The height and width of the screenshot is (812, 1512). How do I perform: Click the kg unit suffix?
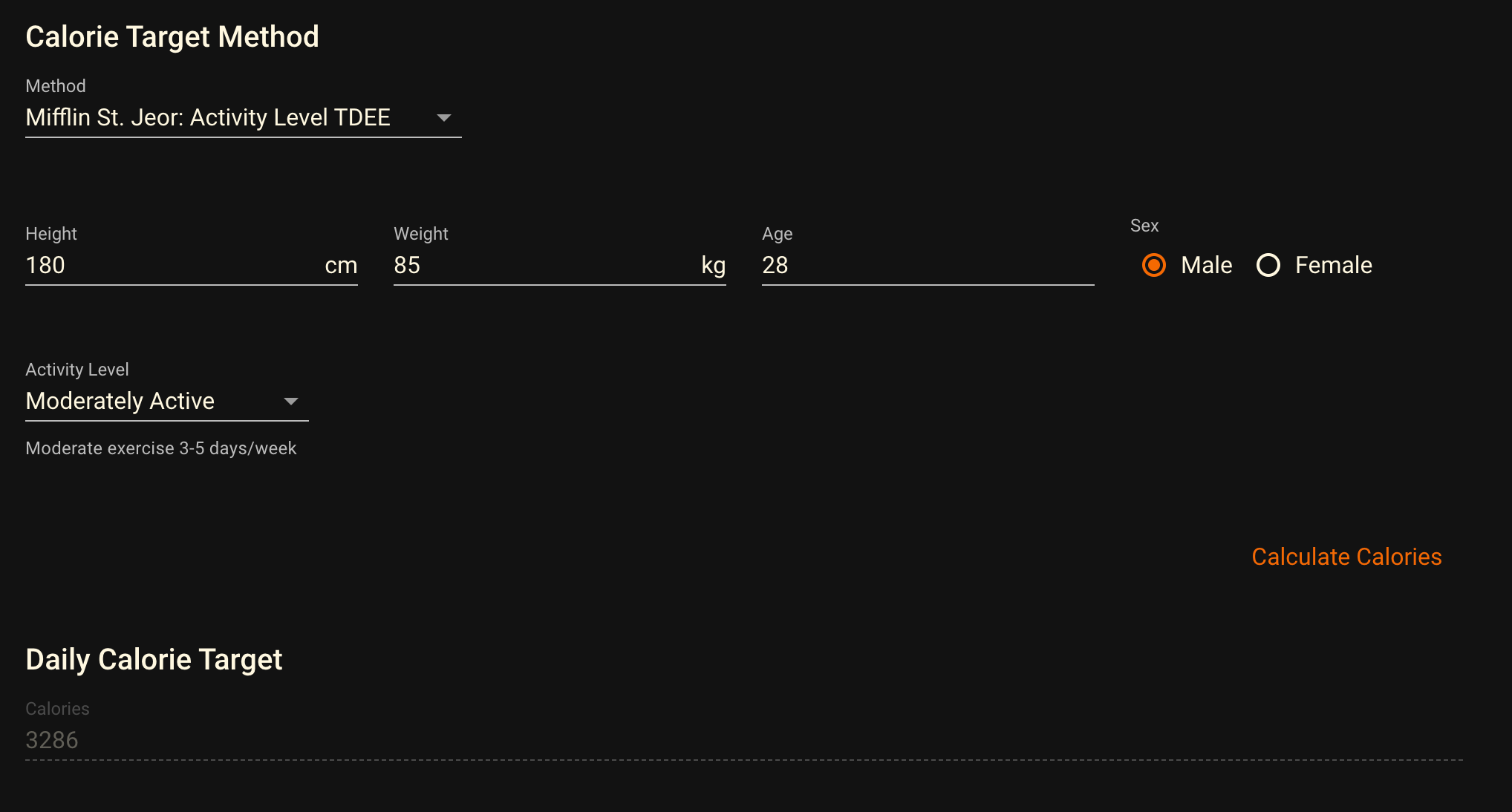(713, 266)
